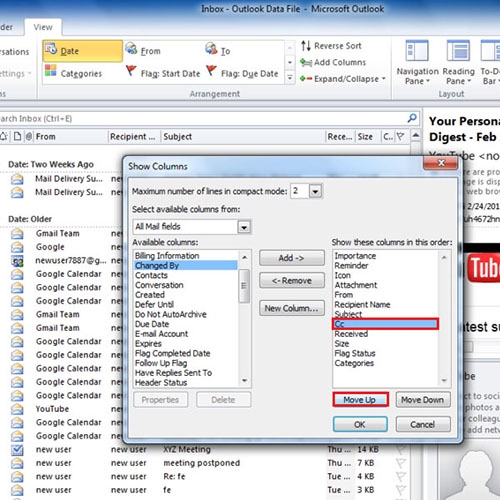Click shown columns list scroll up arrow
The image size is (500, 500).
444,257
